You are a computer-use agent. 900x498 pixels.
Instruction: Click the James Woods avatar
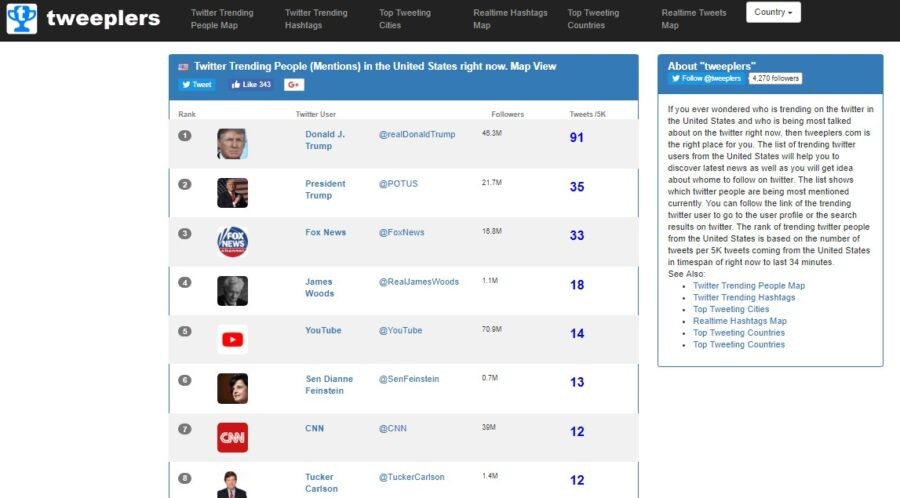232,291
